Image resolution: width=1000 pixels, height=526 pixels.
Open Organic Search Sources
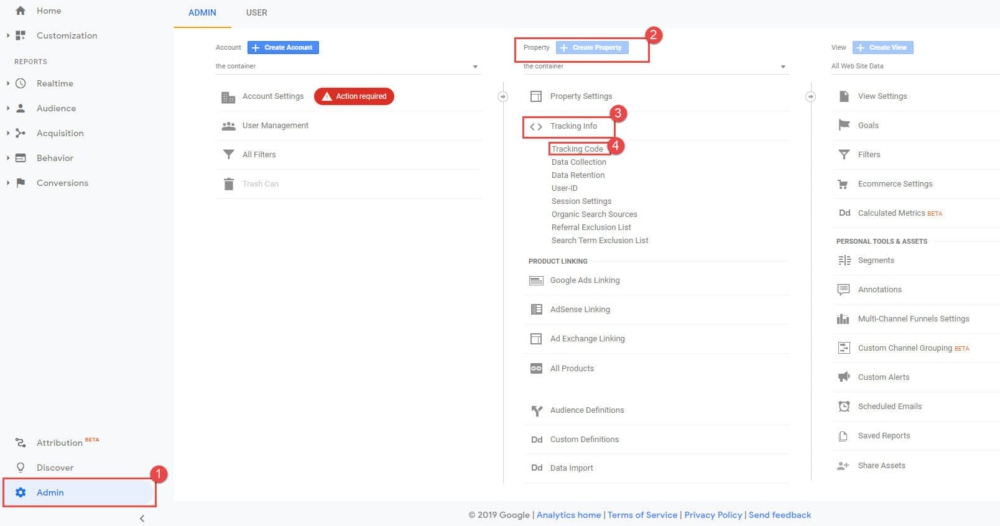pos(594,214)
